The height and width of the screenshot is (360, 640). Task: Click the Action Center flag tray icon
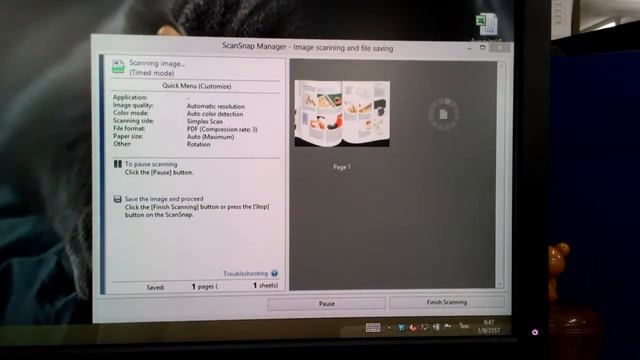point(448,327)
